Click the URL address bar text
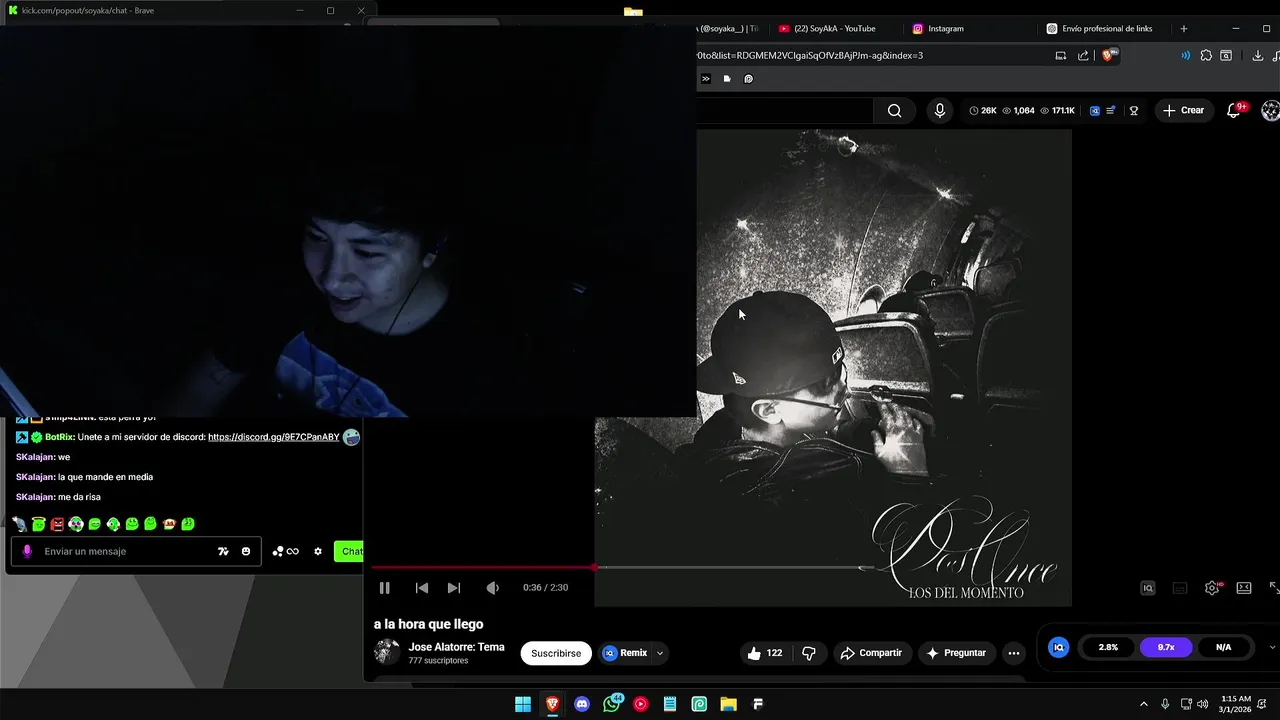 [809, 55]
